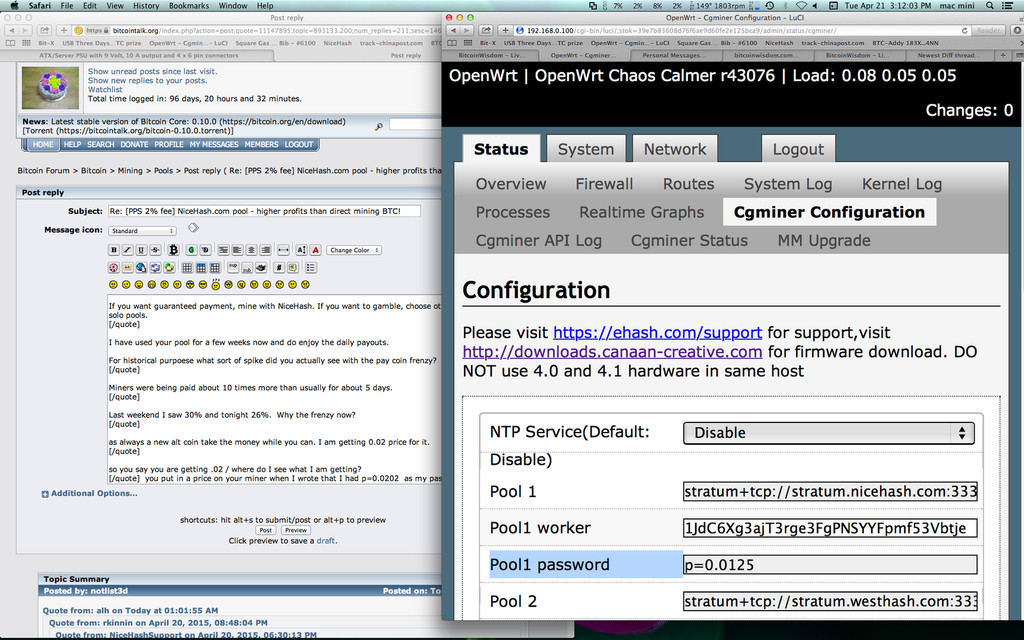Click the superscript icon in the editor
The width and height of the screenshot is (1024, 640).
point(233,267)
